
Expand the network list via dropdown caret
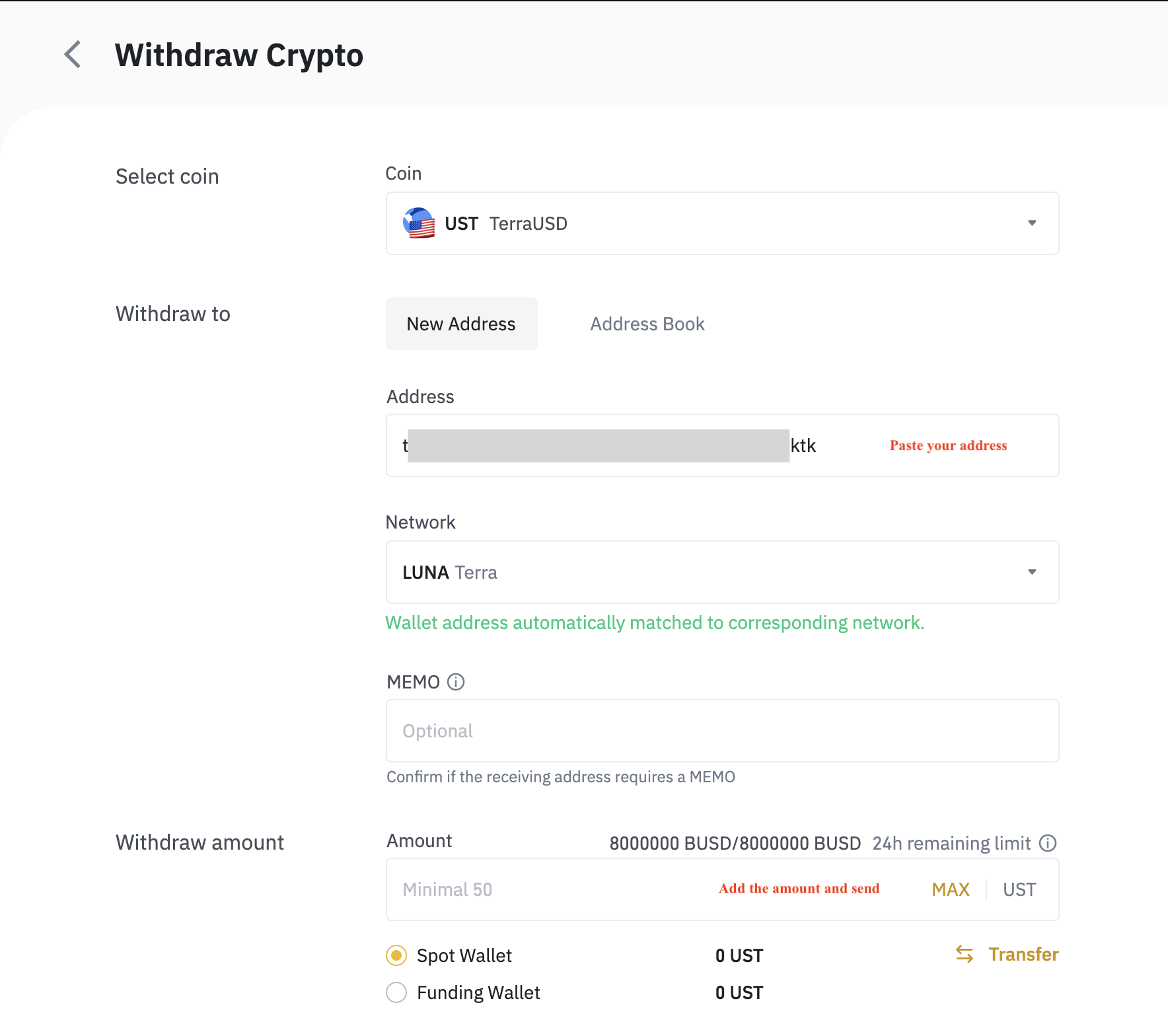[1032, 572]
